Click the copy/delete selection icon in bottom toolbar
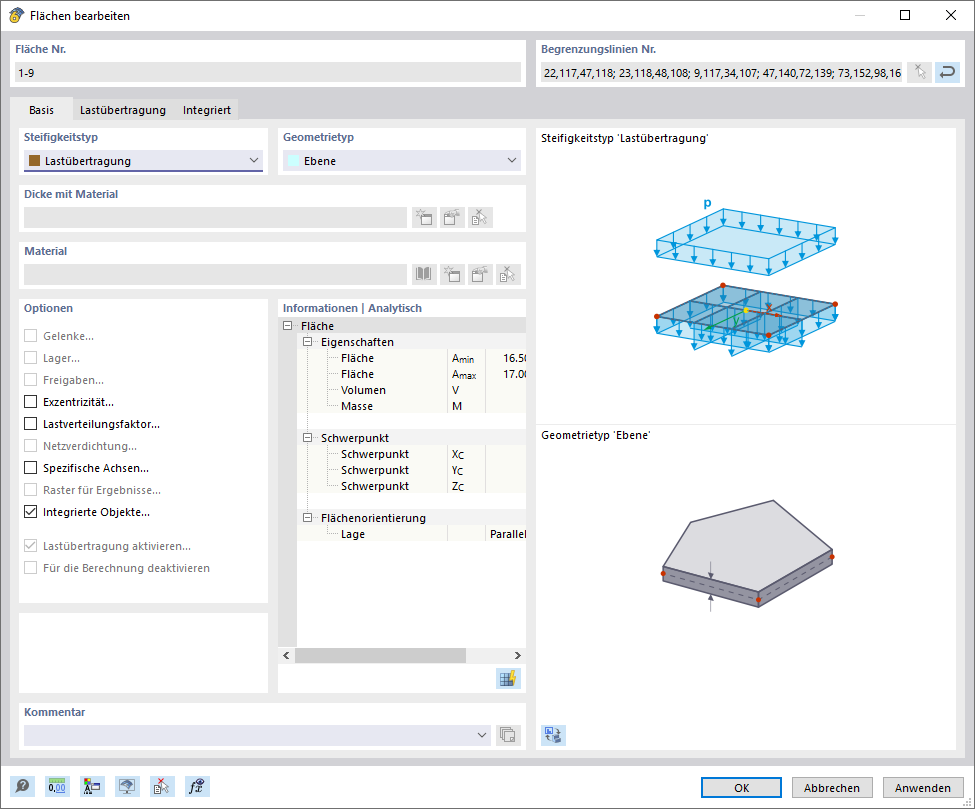975x809 pixels. pos(162,787)
